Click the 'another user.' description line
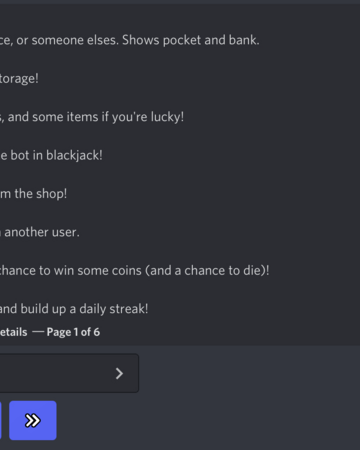 (42, 232)
